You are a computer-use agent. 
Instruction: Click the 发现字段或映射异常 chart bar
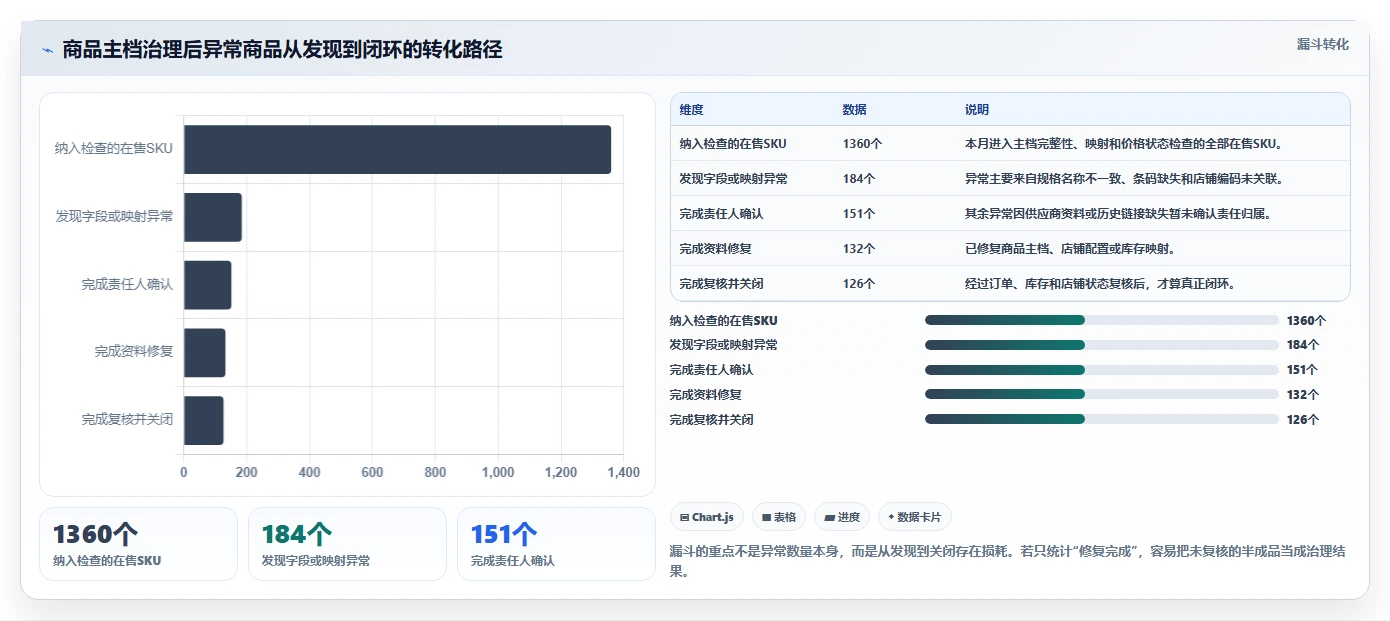point(213,217)
